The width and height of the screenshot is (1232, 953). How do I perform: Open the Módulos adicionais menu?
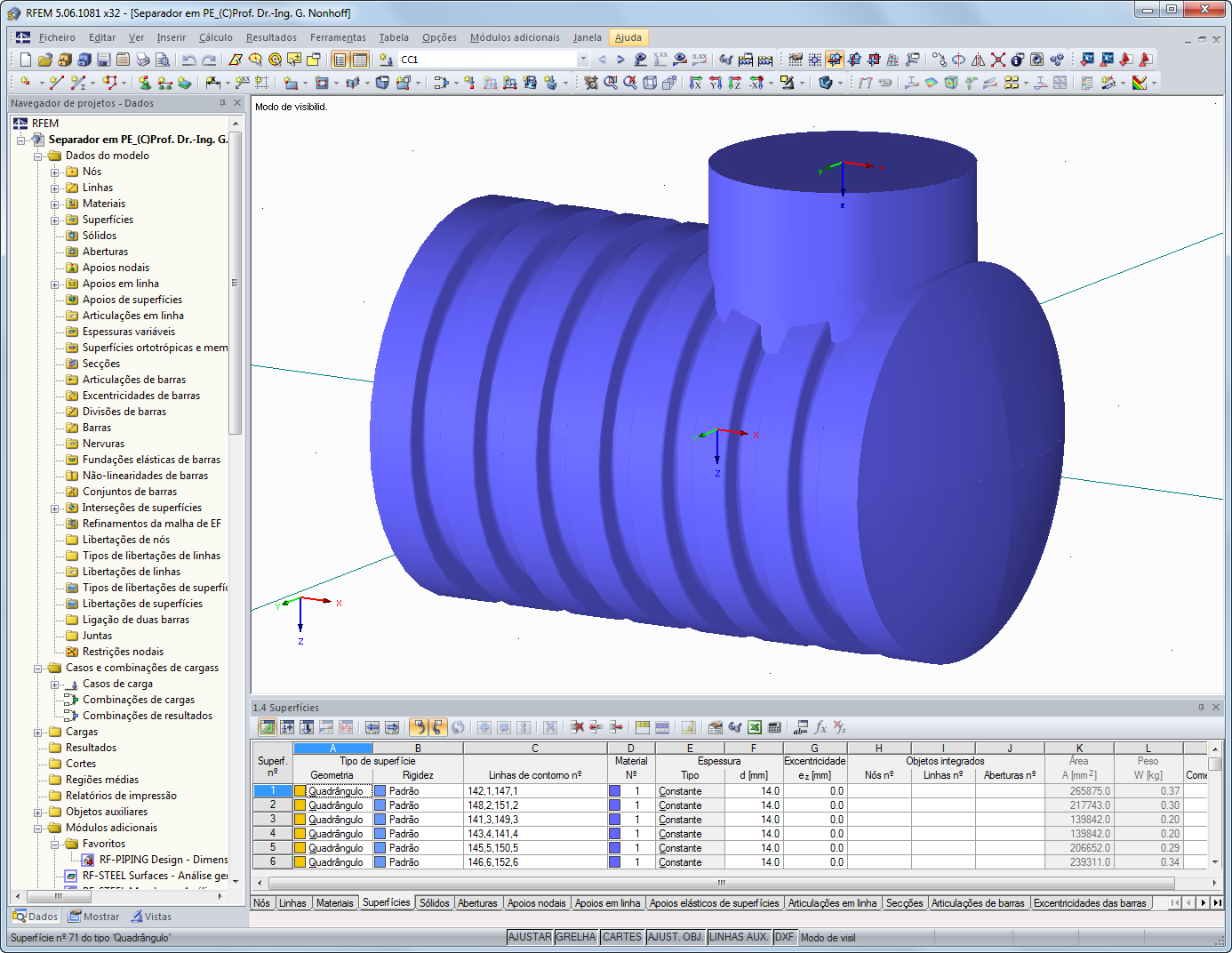point(515,37)
